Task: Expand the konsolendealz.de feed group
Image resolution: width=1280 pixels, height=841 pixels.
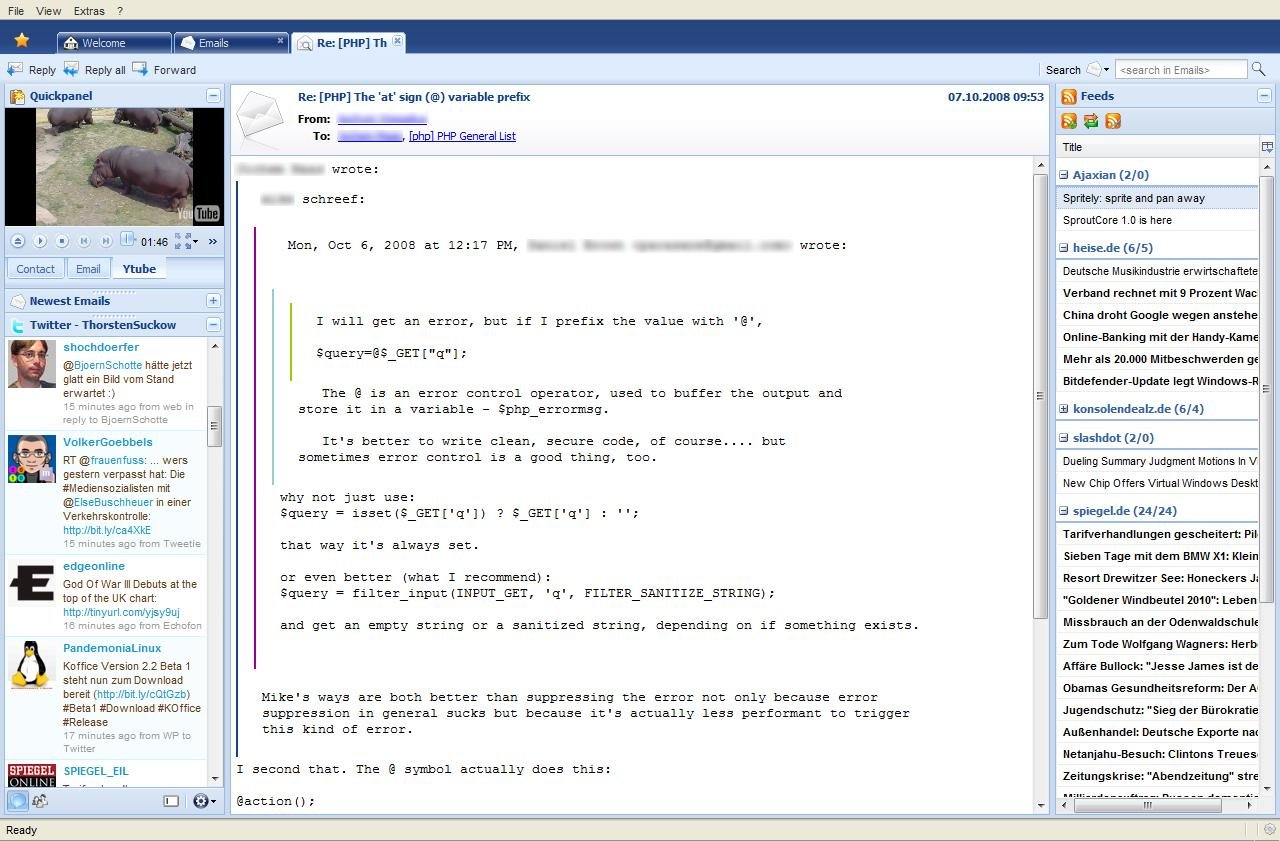Action: click(x=1062, y=408)
